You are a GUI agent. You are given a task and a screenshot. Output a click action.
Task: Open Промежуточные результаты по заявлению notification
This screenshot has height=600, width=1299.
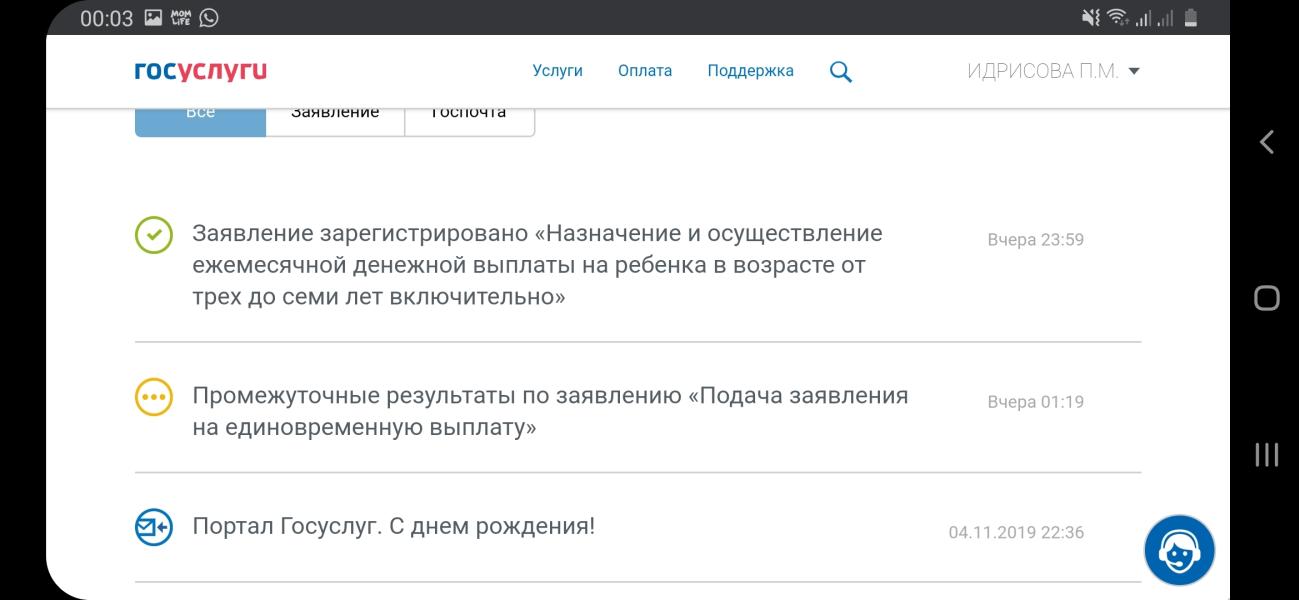click(638, 412)
